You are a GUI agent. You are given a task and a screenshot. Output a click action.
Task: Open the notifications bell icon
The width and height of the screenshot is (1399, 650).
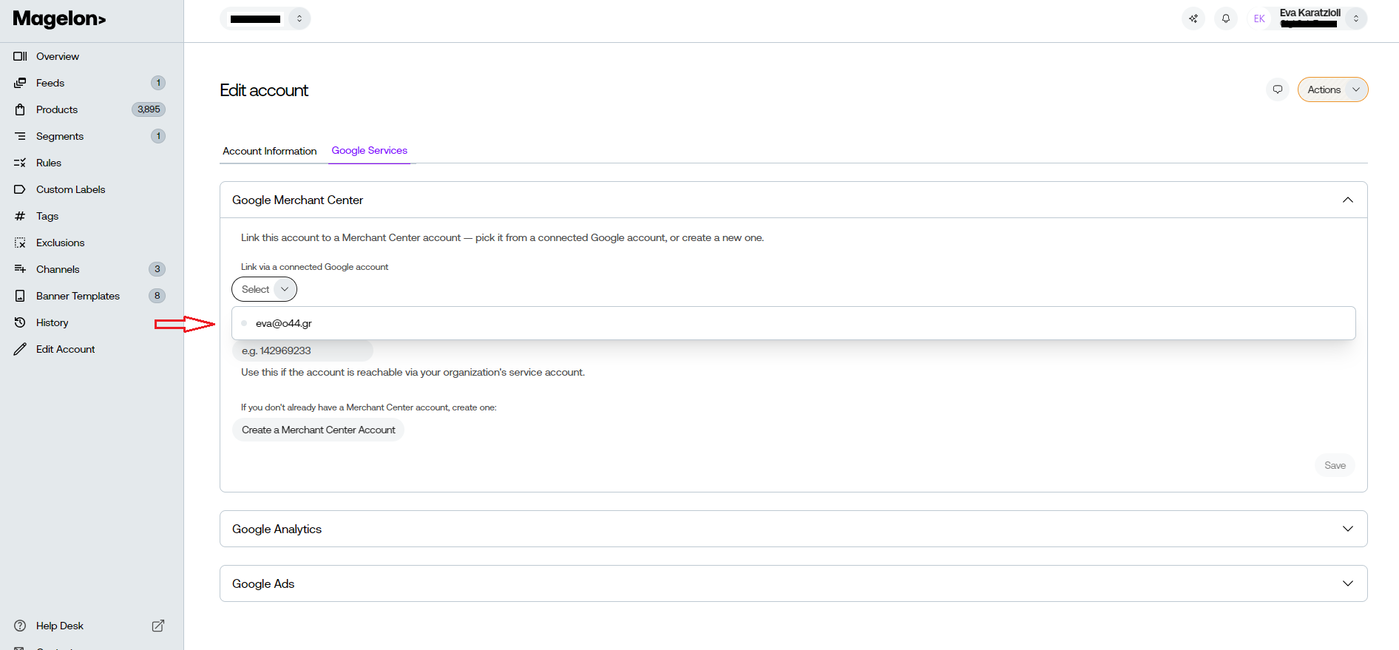(x=1226, y=19)
